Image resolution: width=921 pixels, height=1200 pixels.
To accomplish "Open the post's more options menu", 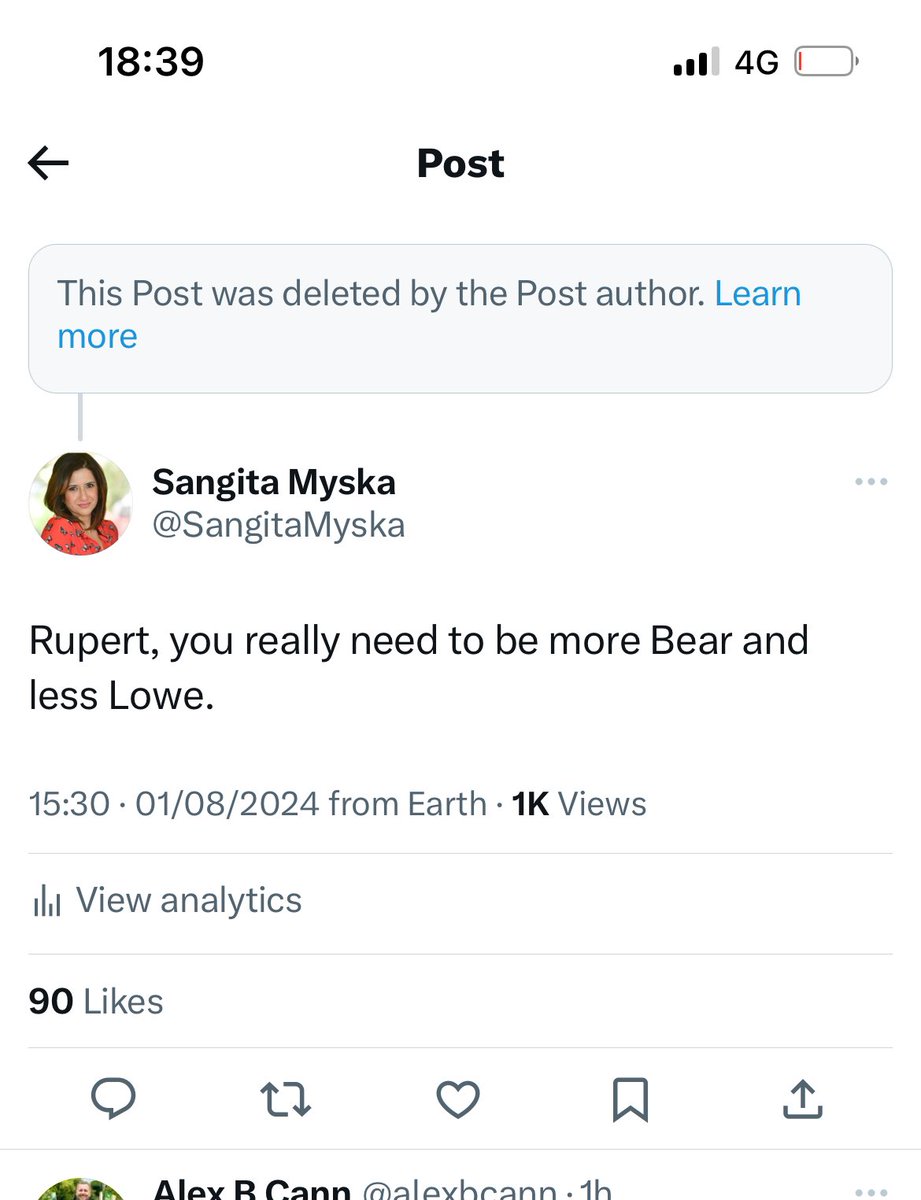I will tap(870, 481).
